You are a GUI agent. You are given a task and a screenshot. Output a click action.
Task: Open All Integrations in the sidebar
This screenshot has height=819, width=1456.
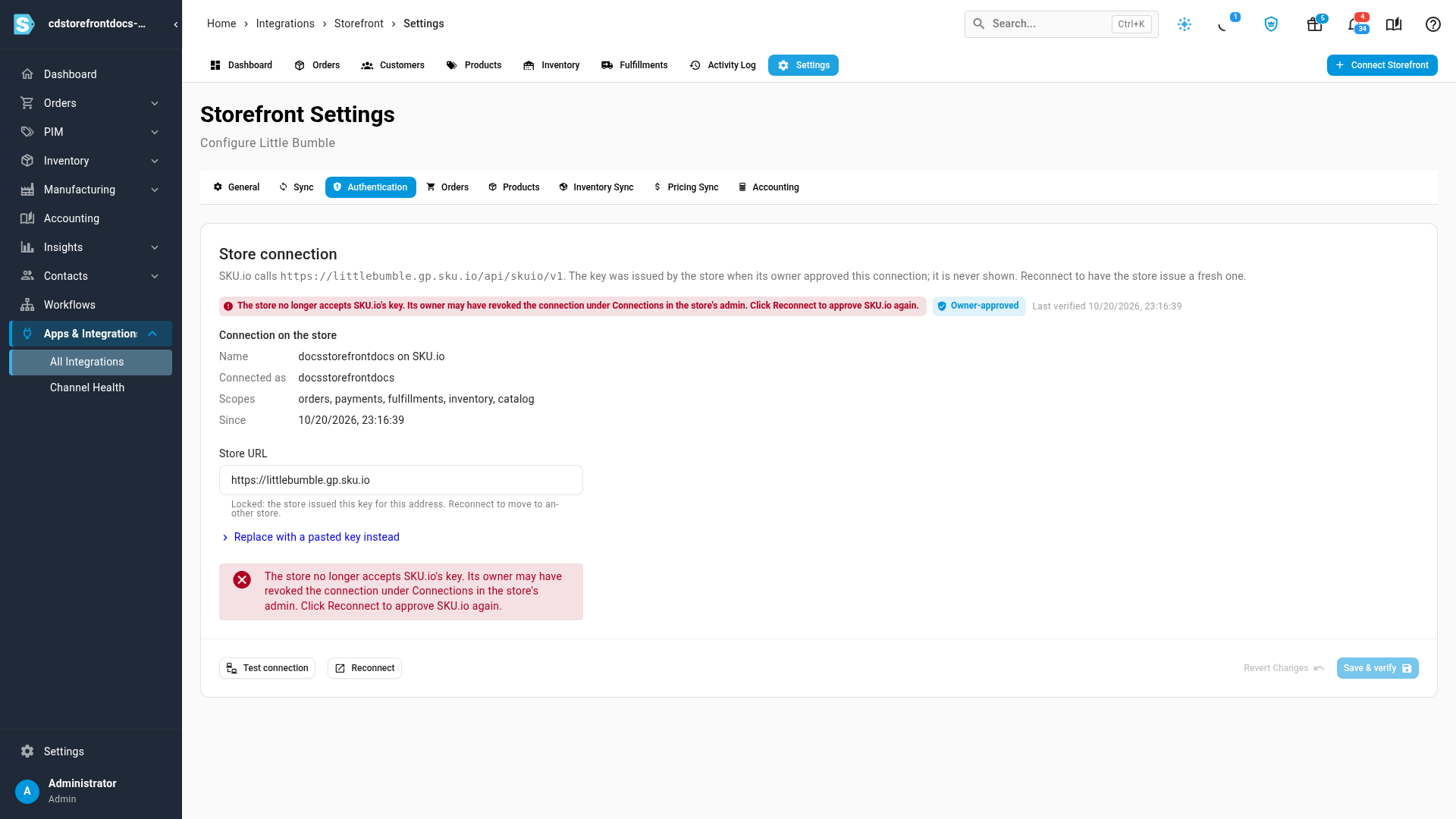(x=91, y=362)
